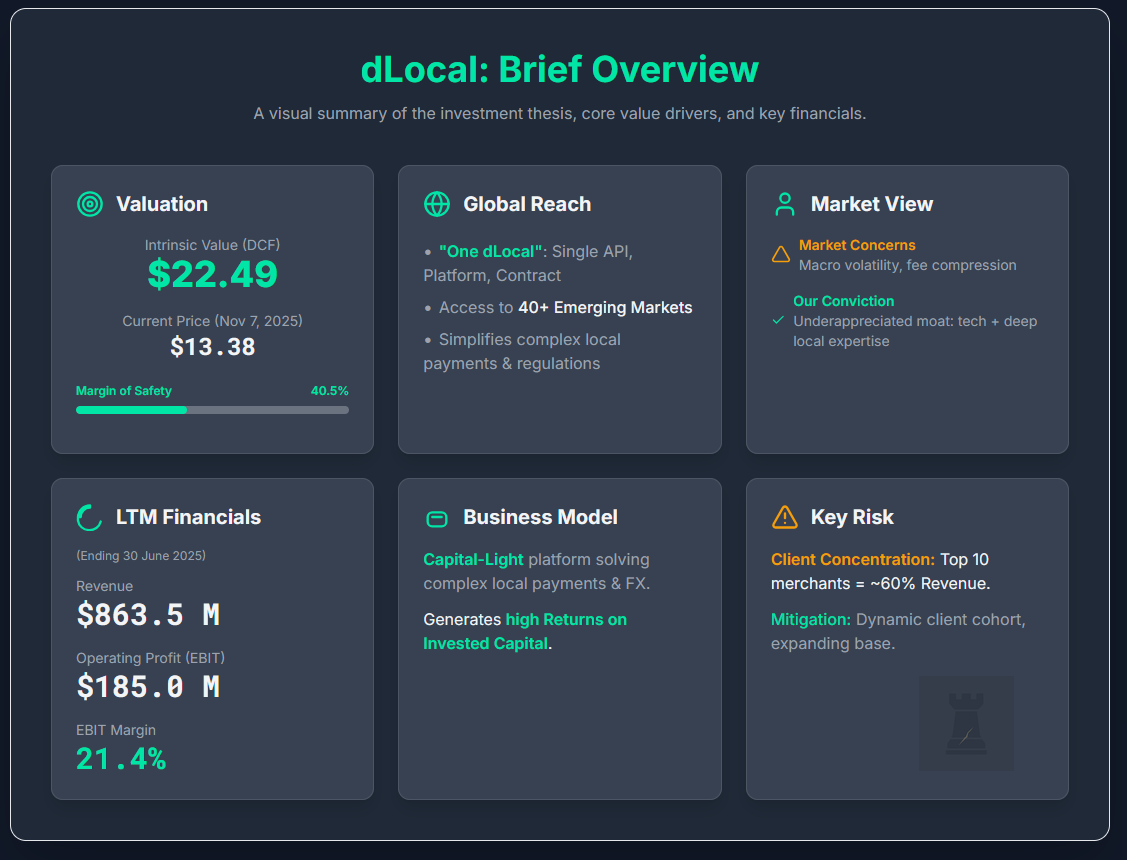Click the globe icon beside Global Reach

[437, 204]
